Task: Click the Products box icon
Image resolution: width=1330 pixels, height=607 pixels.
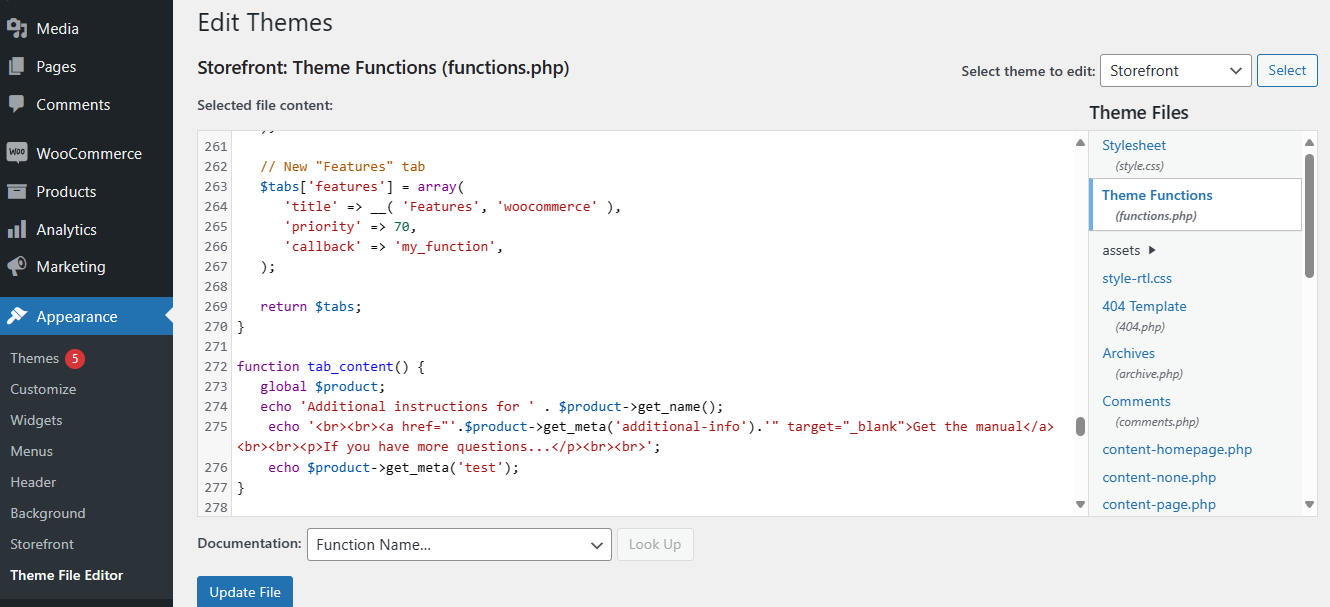Action: [x=16, y=191]
